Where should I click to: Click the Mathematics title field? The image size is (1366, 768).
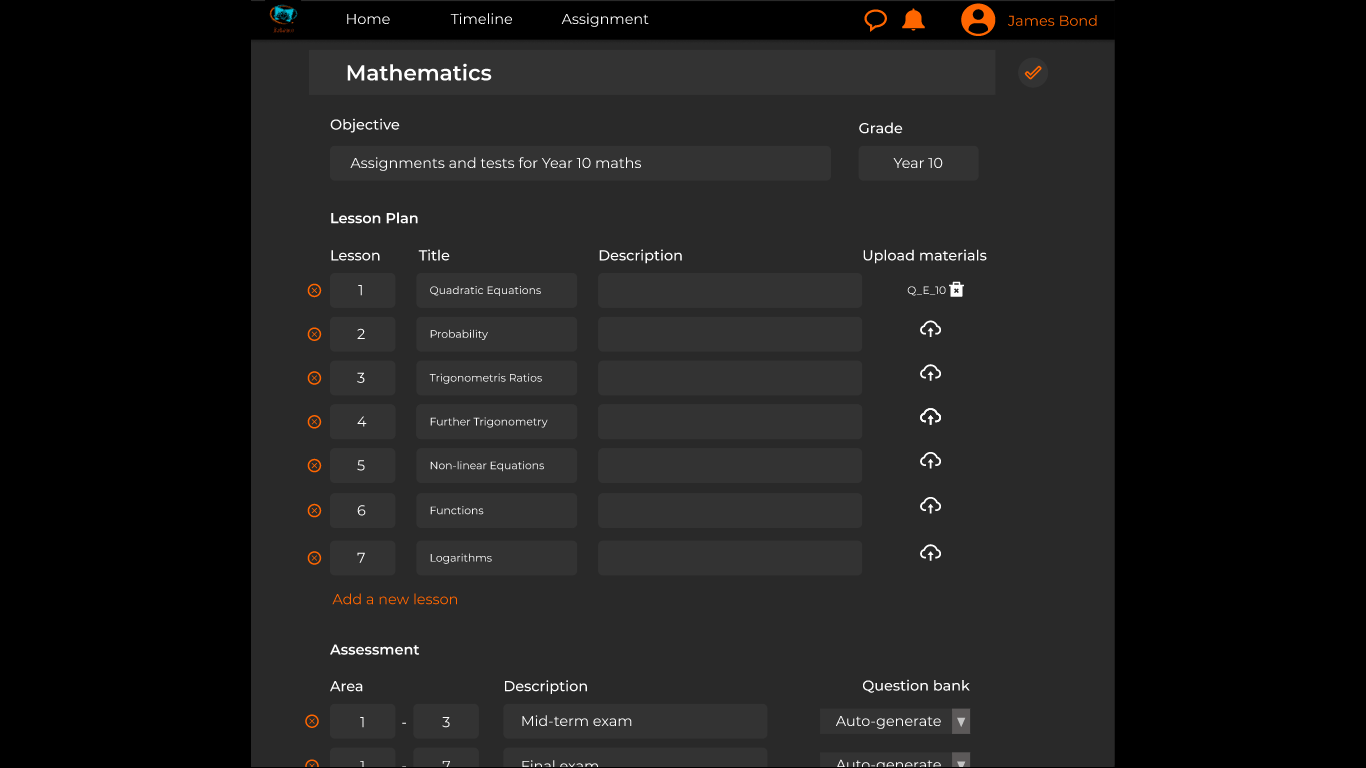(652, 73)
